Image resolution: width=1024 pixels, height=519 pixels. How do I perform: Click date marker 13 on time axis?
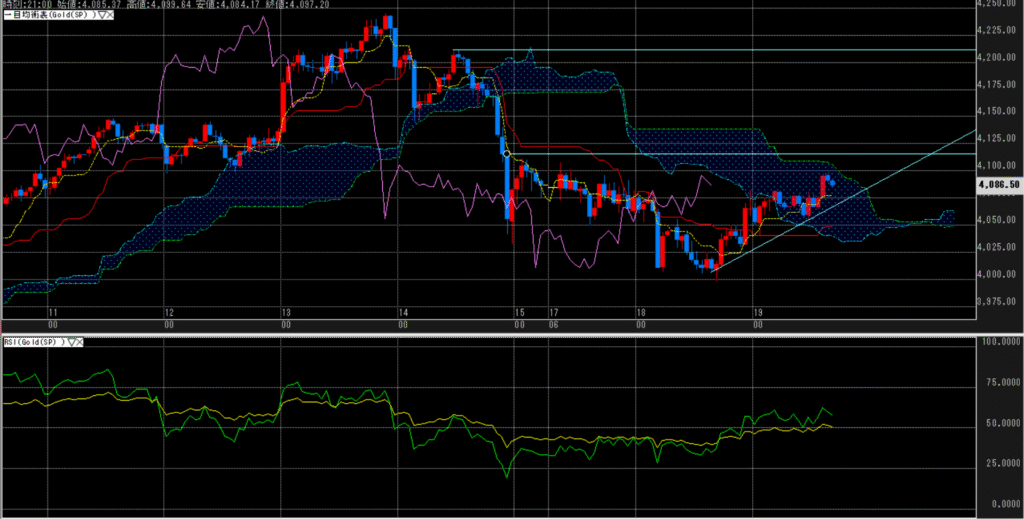click(285, 312)
